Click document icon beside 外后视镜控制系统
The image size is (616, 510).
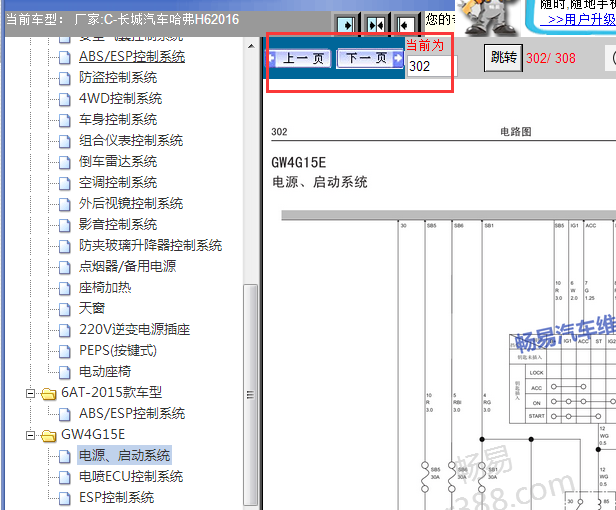point(65,204)
